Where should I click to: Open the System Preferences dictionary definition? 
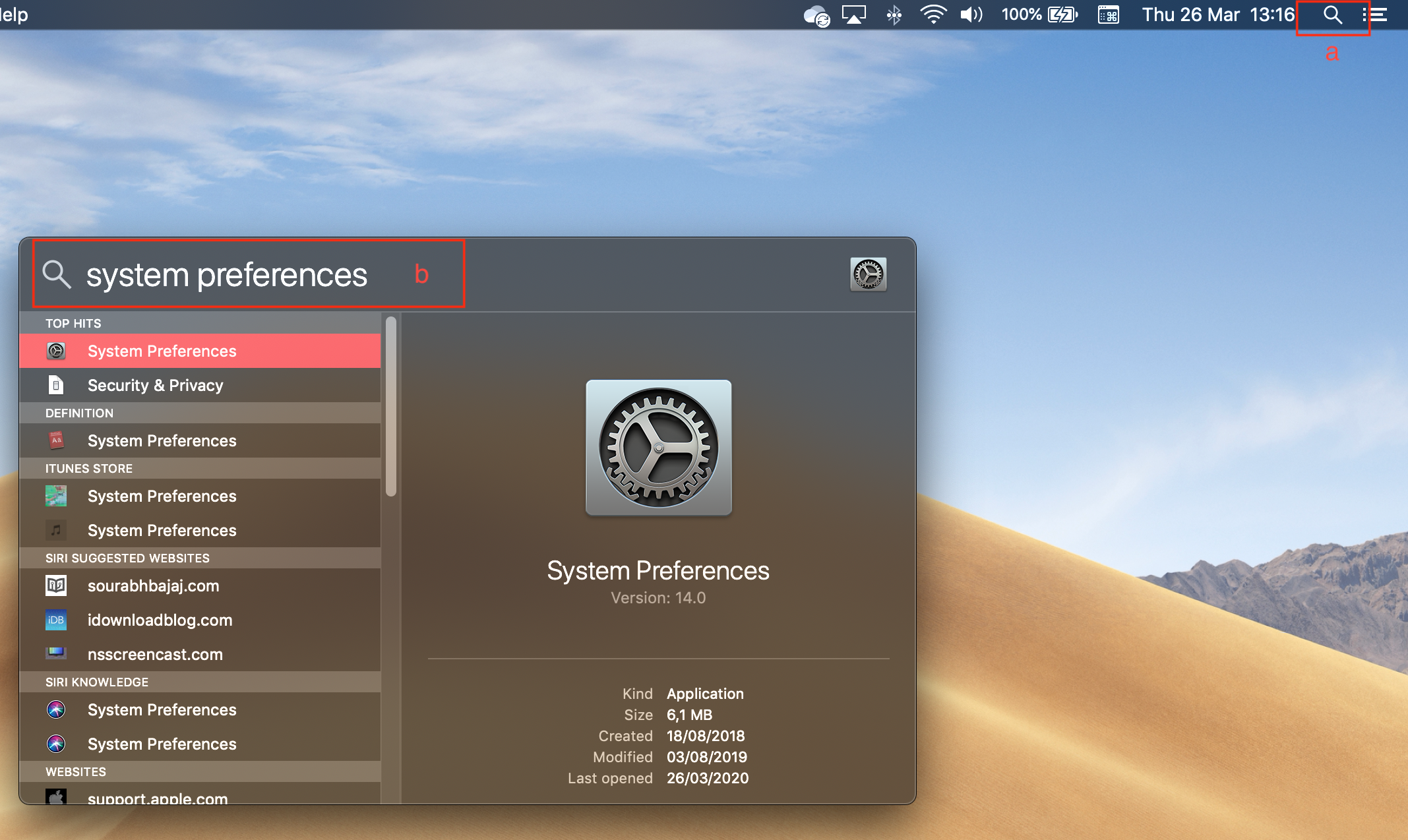pos(200,440)
